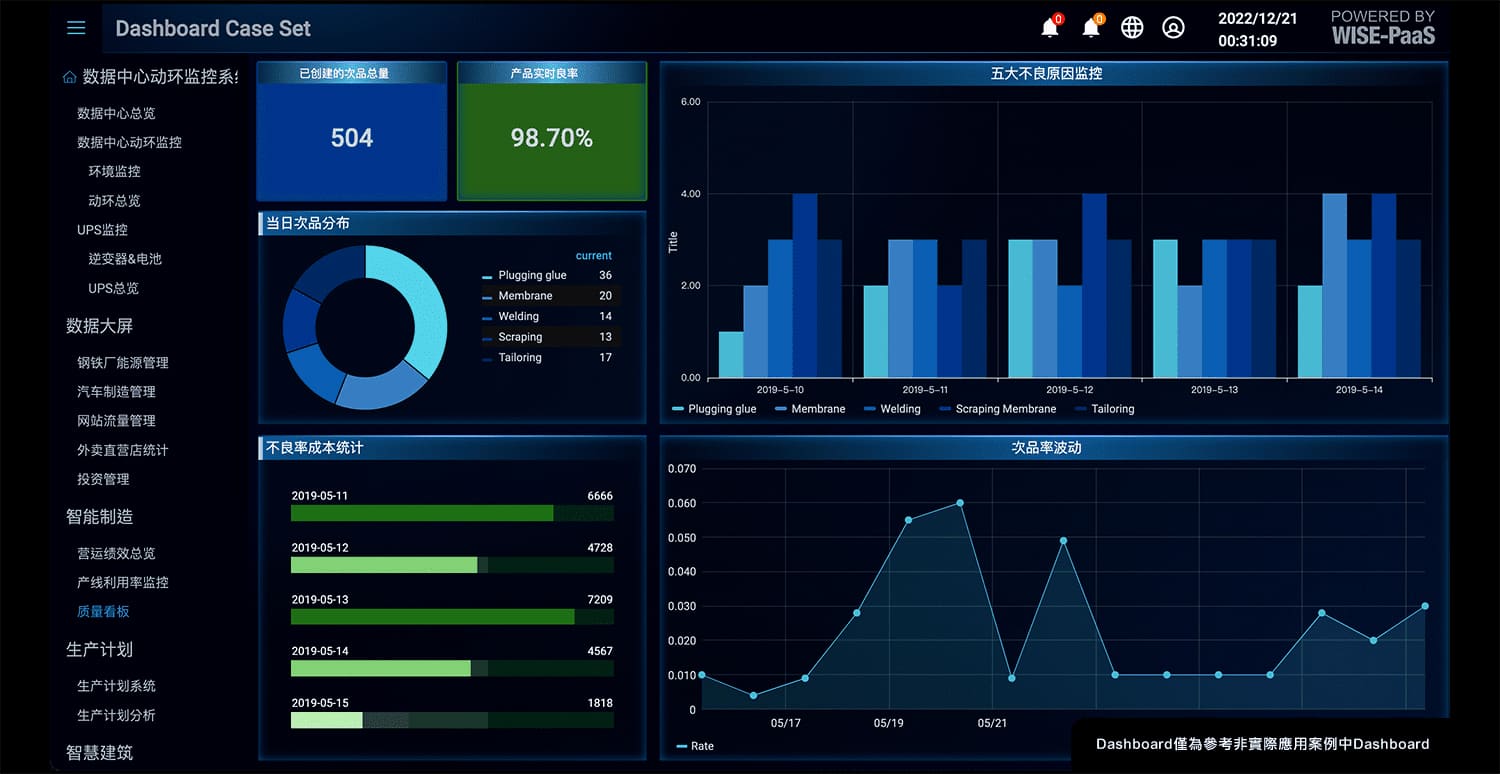Open 智慧建筑 section heading
Viewport: 1500px width, 774px height.
click(x=99, y=752)
